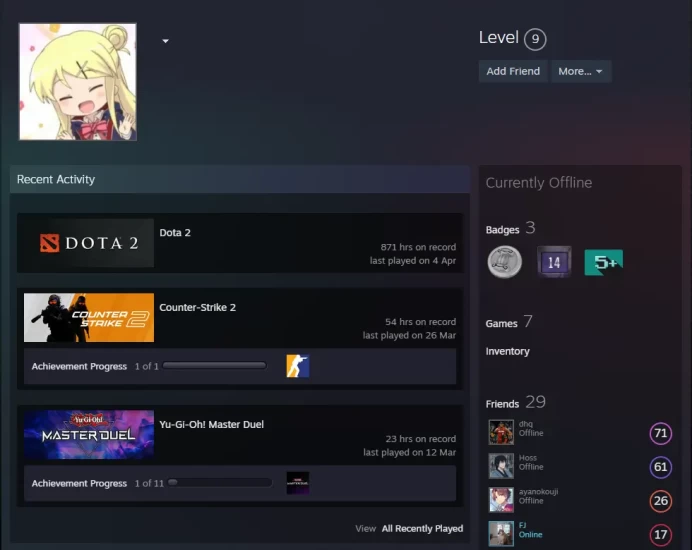View All Recently Played games
This screenshot has height=550, width=692.
422,528
